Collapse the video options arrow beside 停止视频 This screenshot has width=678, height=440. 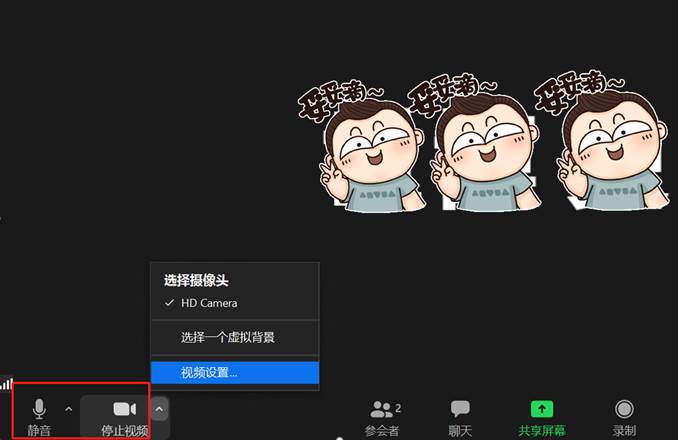click(159, 409)
